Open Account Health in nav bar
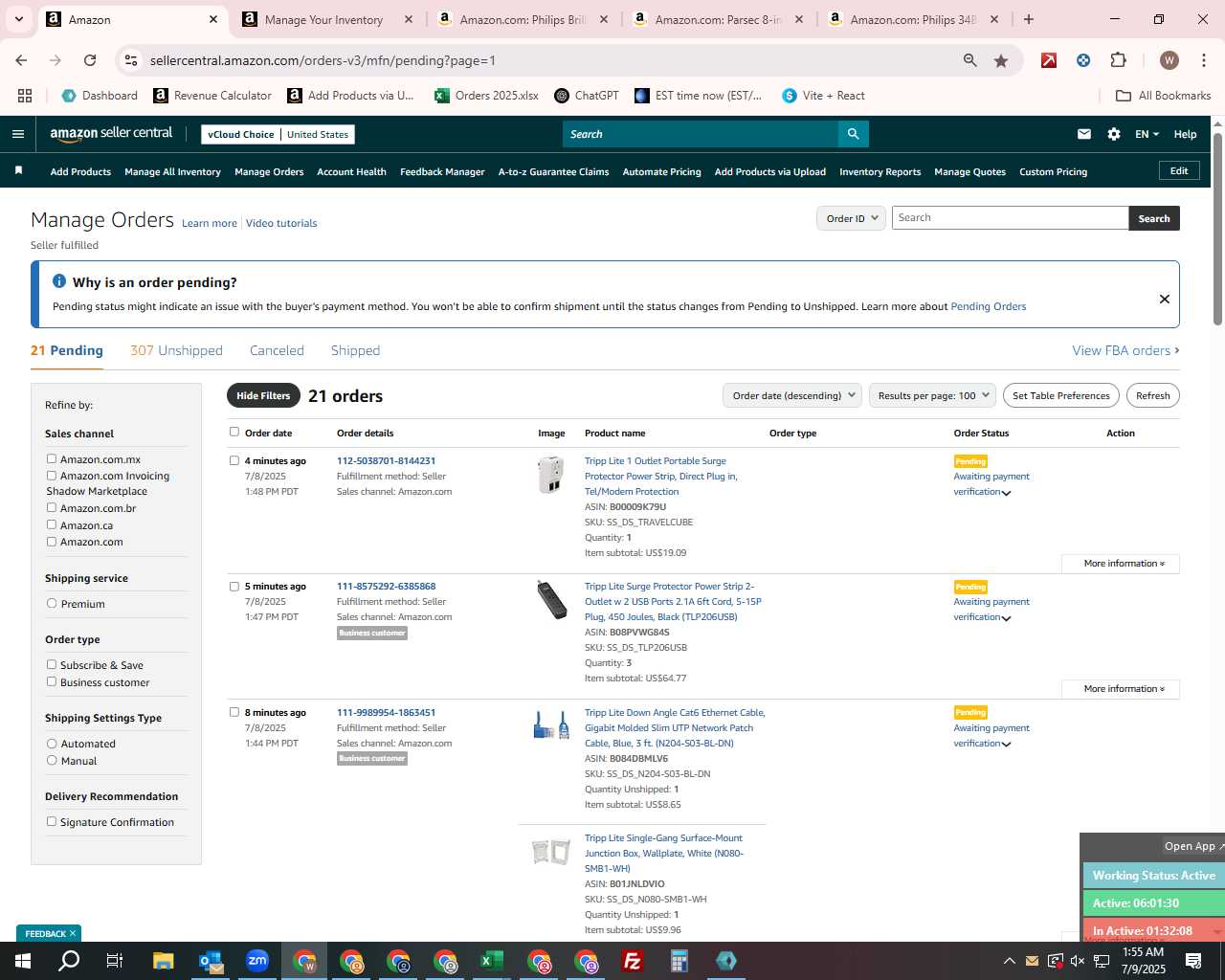Screen dimensions: 1225x980 [x=351, y=171]
